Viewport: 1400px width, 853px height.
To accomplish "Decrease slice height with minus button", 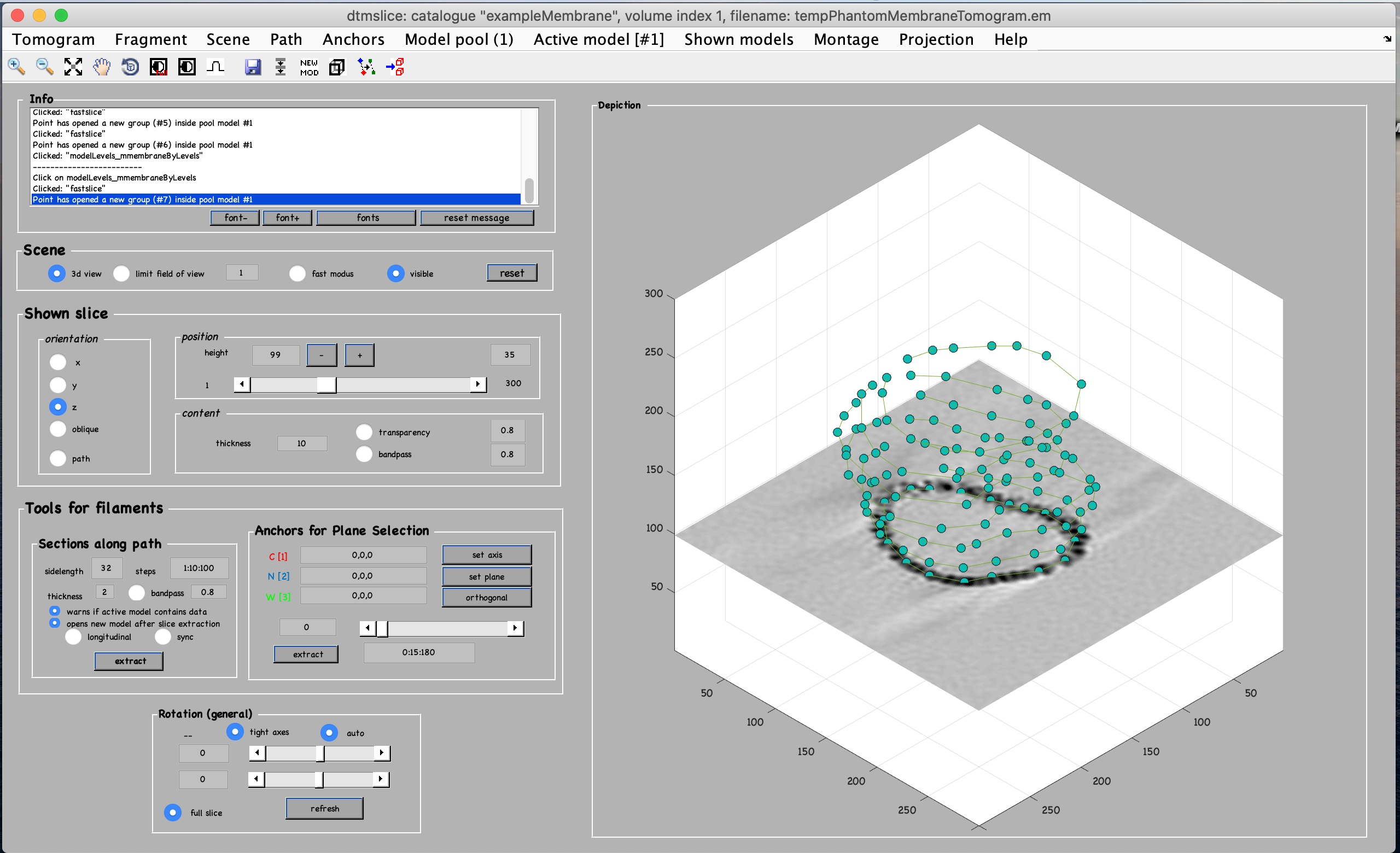I will click(x=322, y=355).
